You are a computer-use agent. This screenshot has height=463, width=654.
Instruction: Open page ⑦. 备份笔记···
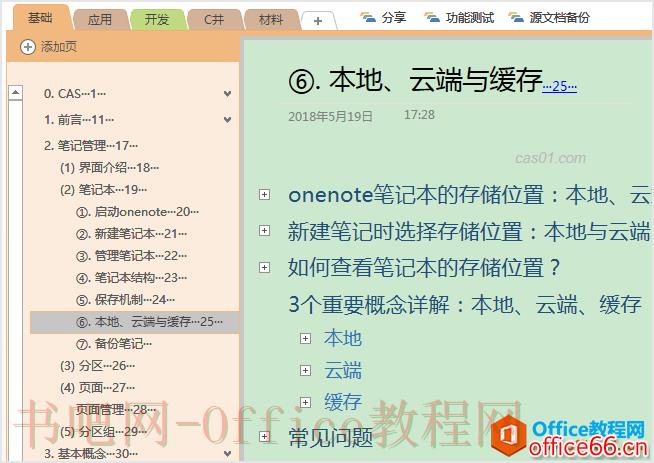tap(114, 344)
